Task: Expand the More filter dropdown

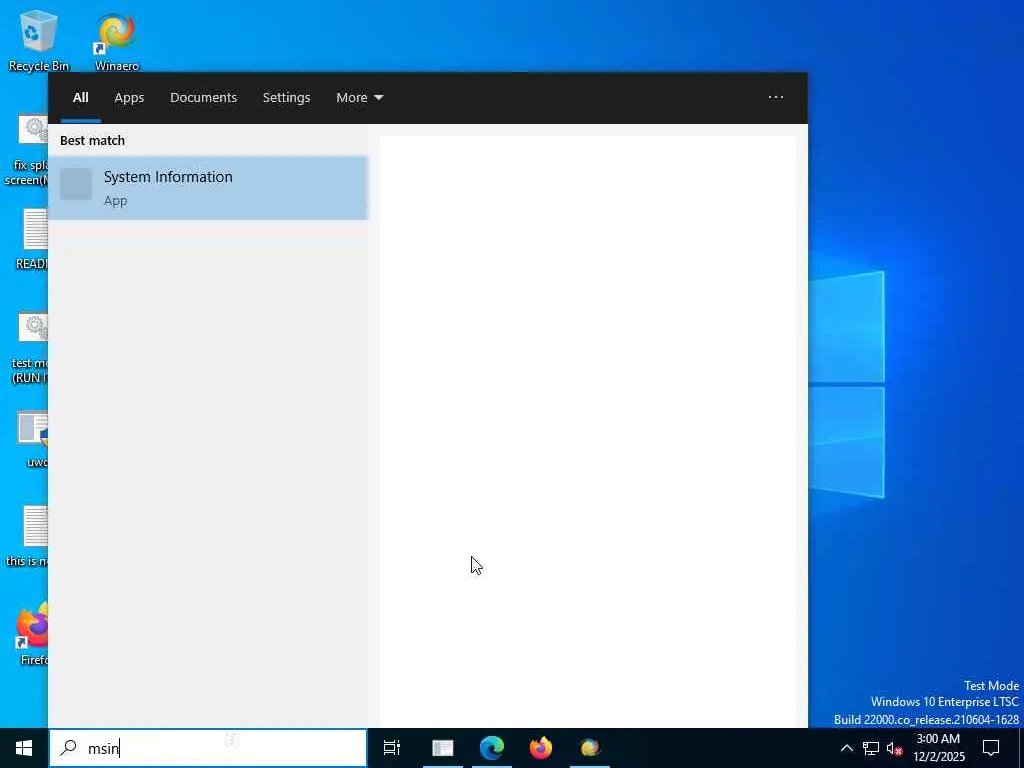Action: tap(360, 97)
